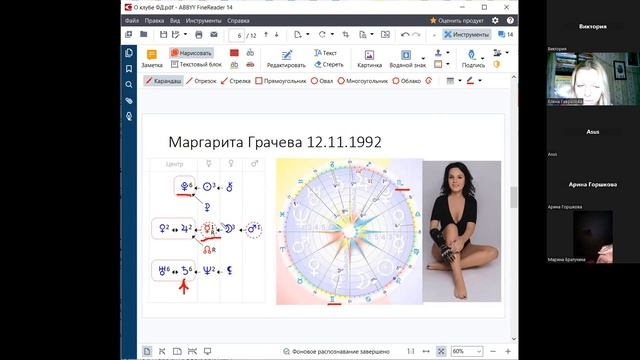The height and width of the screenshot is (360, 640).
Task: Select the crop page icon
Action: (346, 35)
